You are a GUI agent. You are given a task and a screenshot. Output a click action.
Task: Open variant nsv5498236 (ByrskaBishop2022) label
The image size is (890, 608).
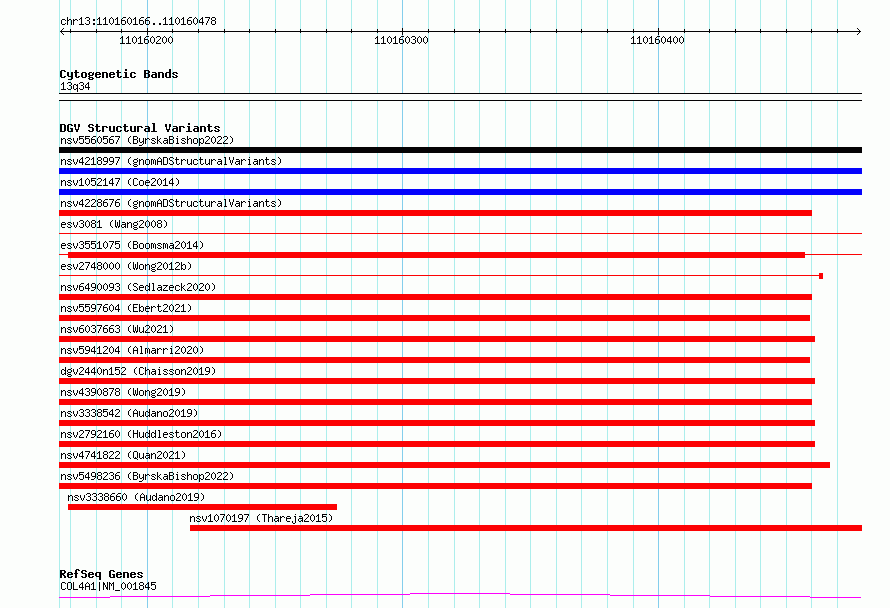click(x=147, y=476)
